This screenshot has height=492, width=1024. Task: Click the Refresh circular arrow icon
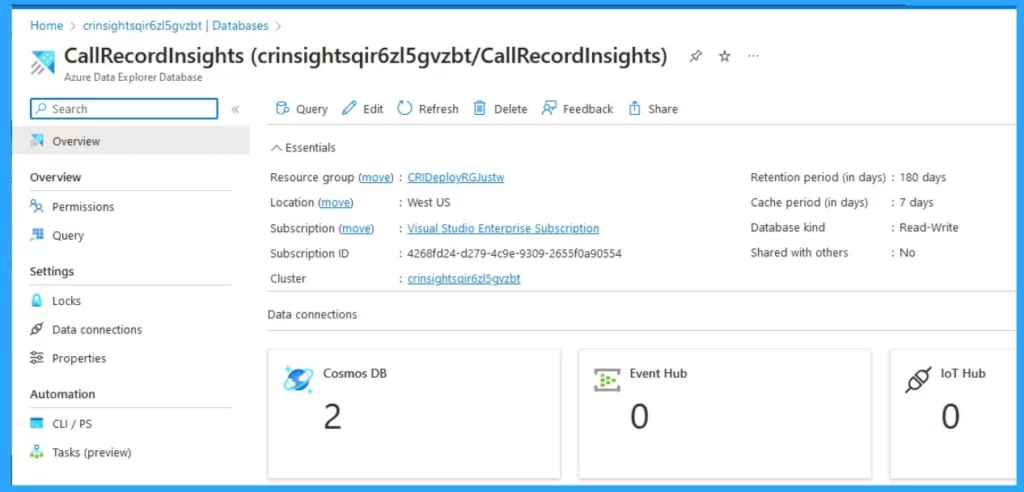pos(405,108)
